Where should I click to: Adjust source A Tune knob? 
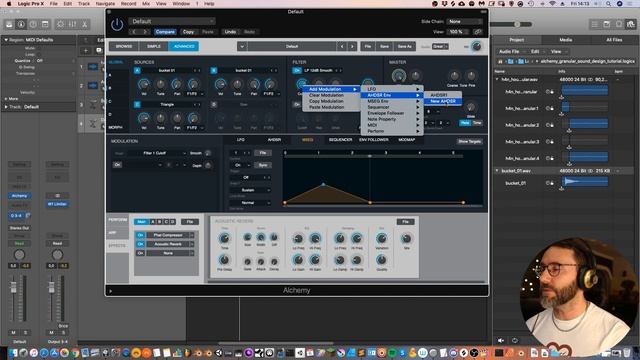tap(161, 84)
